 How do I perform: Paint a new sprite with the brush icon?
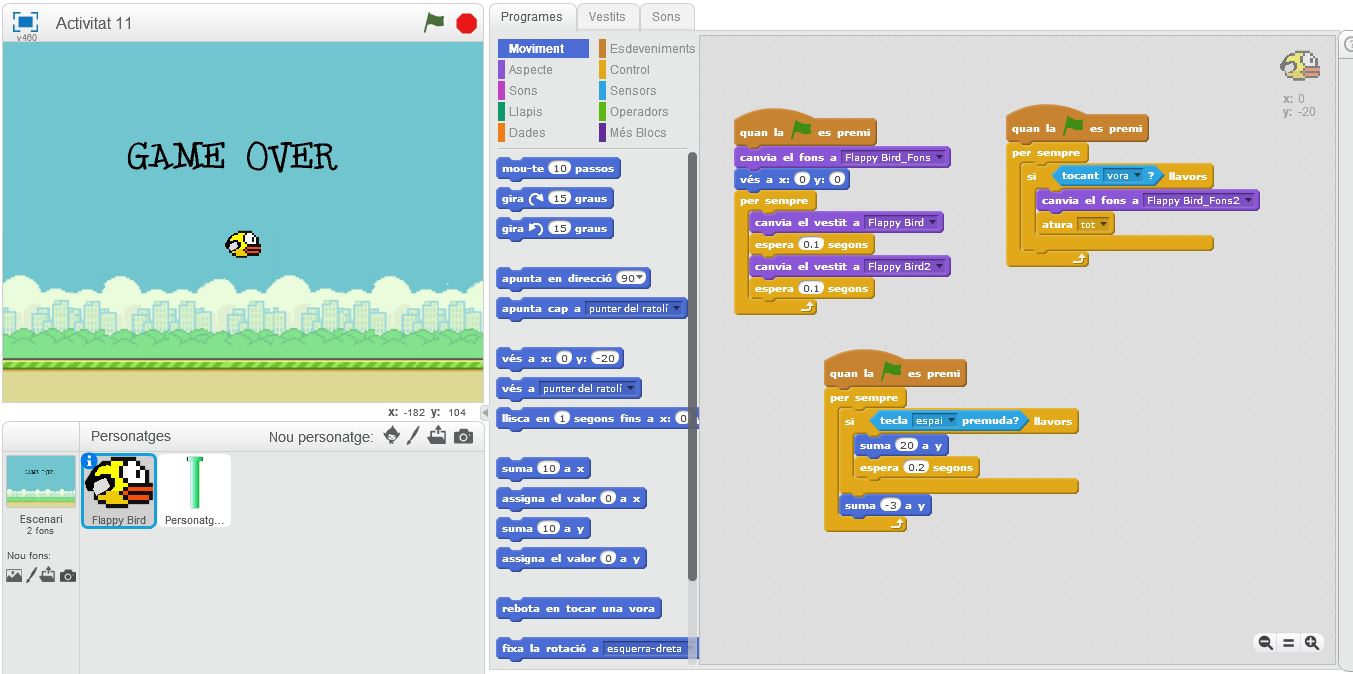(414, 436)
